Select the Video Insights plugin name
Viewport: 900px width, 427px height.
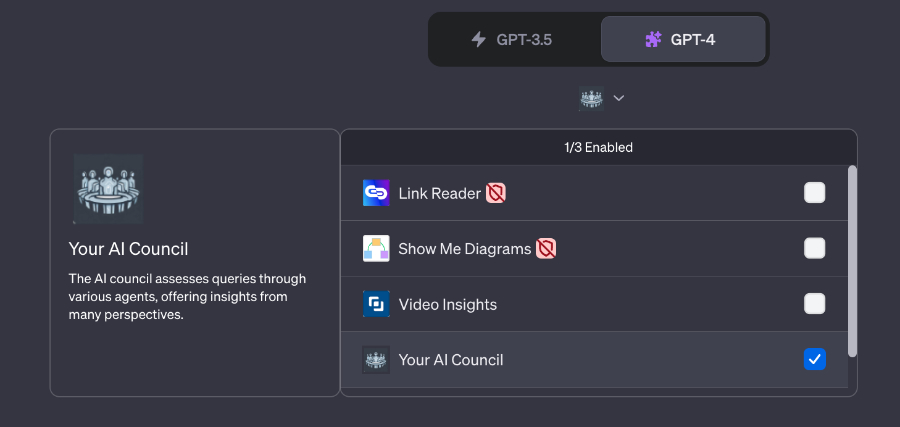click(x=448, y=304)
